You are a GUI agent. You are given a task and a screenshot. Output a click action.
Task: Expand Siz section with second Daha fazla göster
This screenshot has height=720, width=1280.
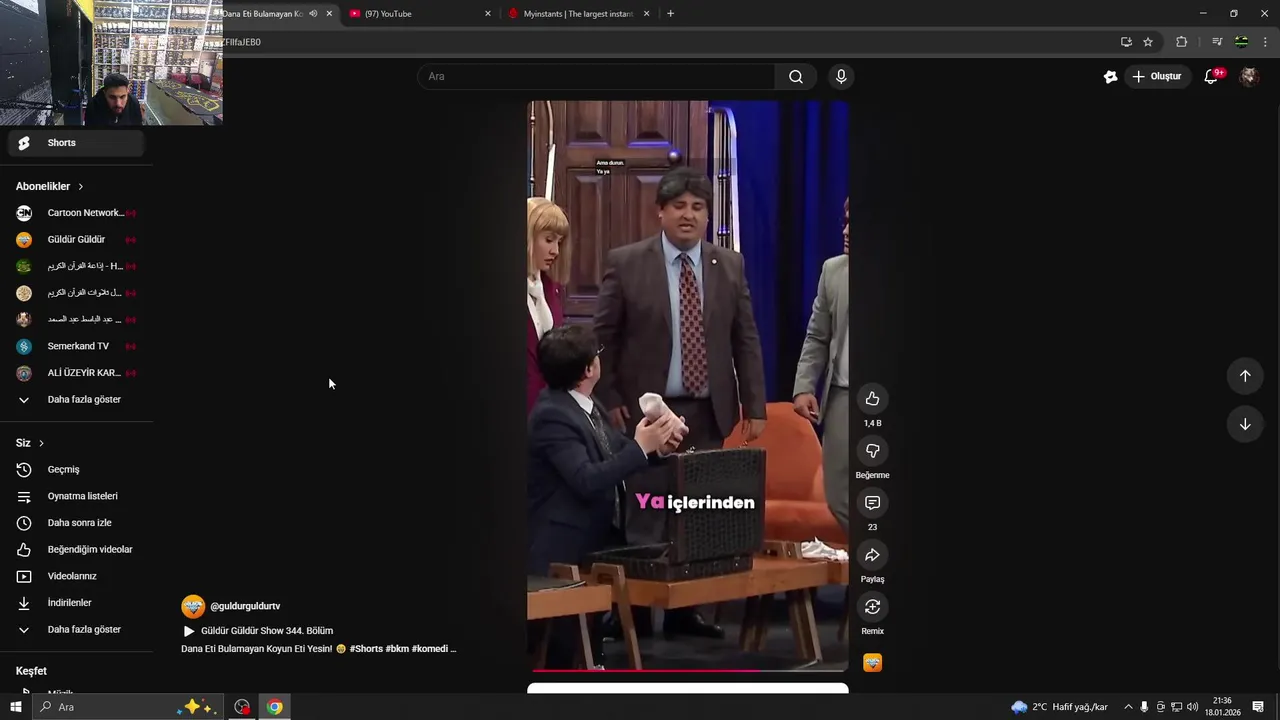[x=76, y=630]
